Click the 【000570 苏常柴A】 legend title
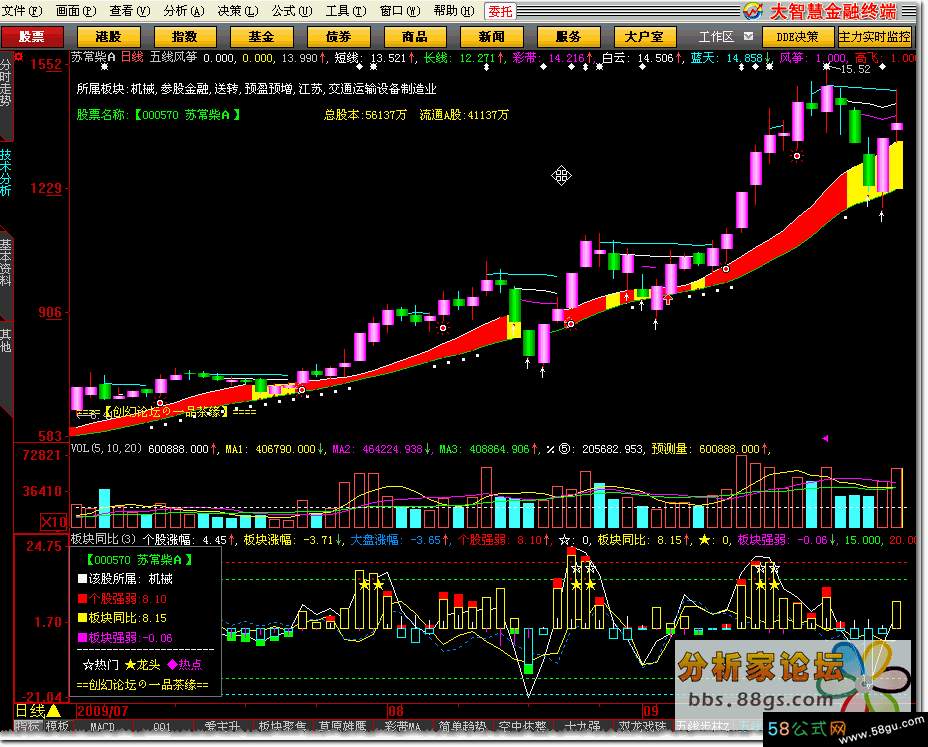The height and width of the screenshot is (747, 928). pyautogui.click(x=140, y=559)
